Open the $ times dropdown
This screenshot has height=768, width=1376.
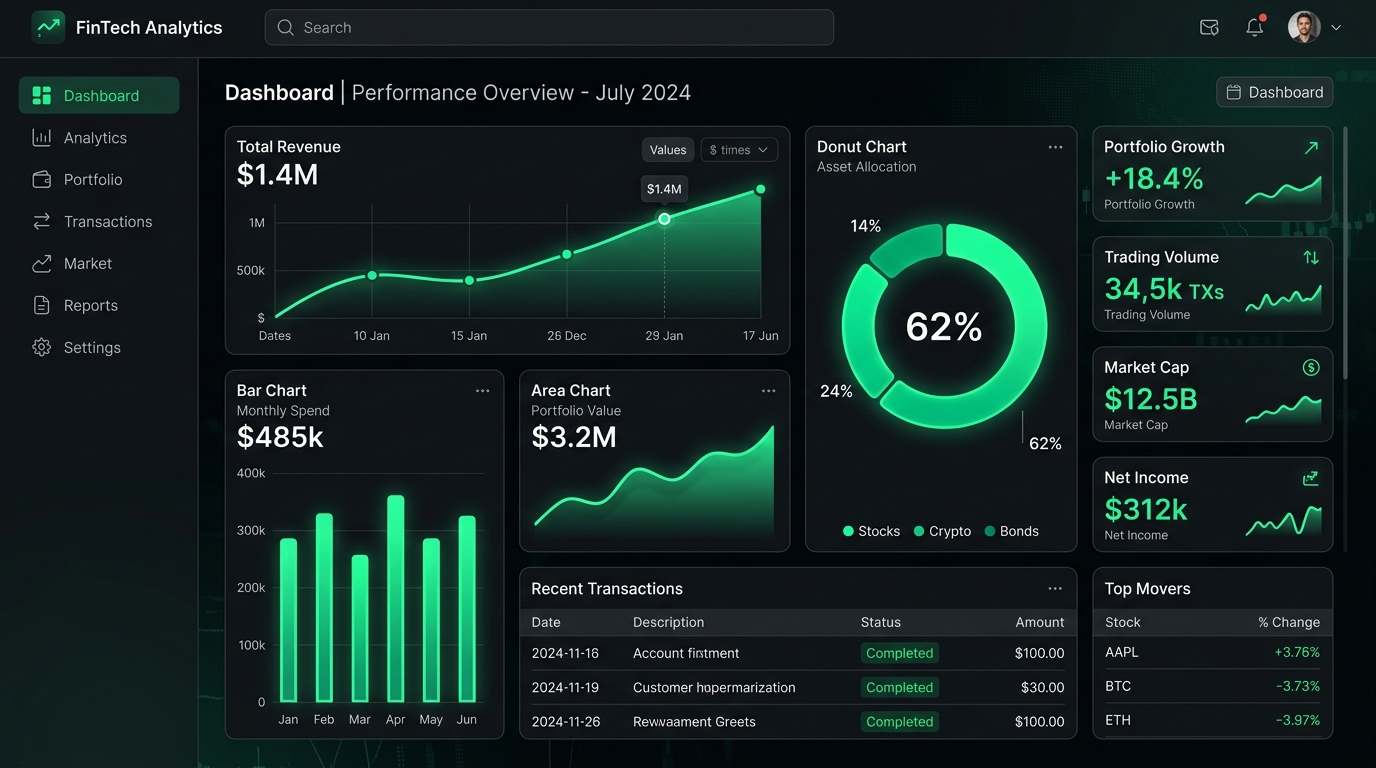coord(739,150)
